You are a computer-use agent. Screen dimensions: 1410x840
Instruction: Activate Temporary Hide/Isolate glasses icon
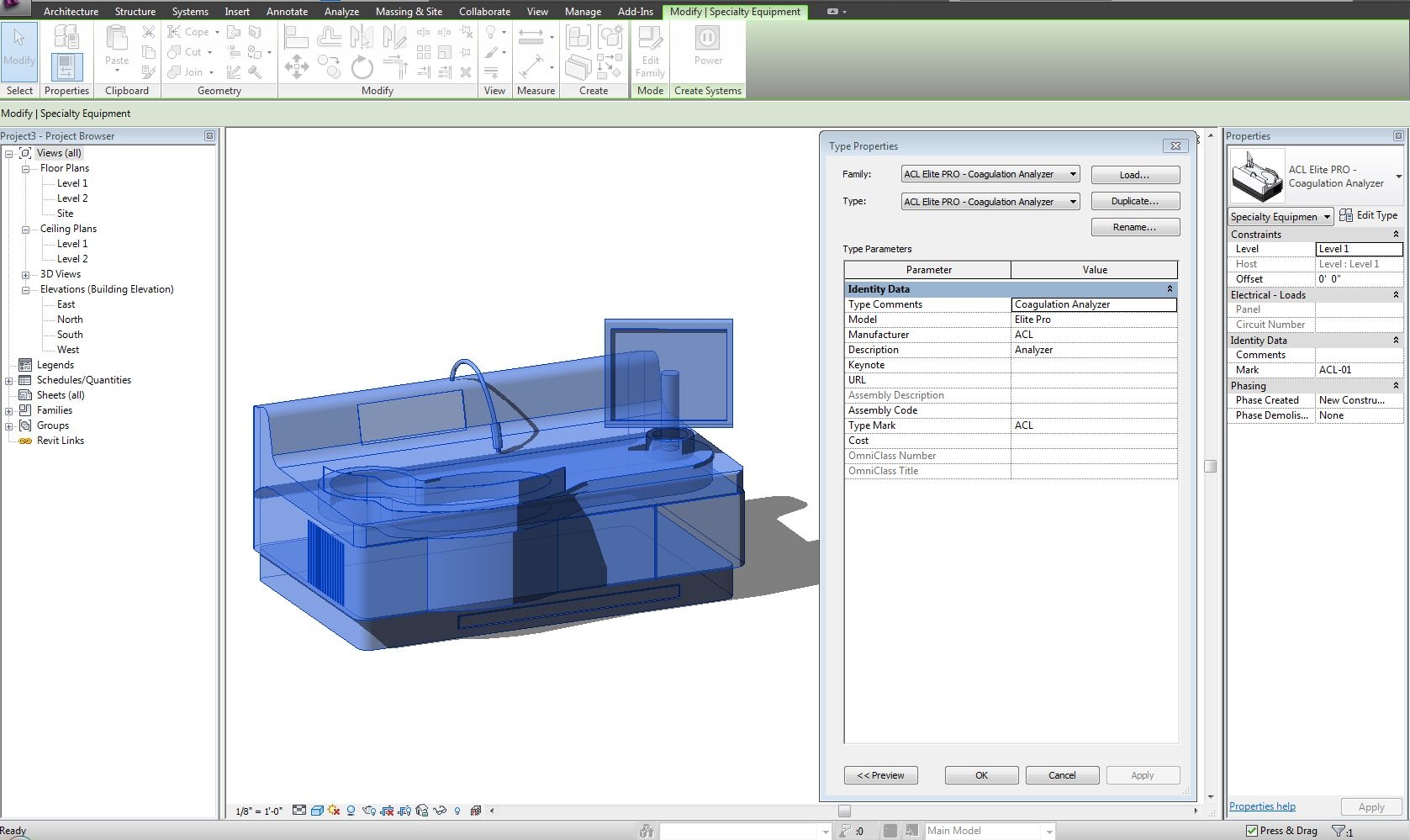441,811
